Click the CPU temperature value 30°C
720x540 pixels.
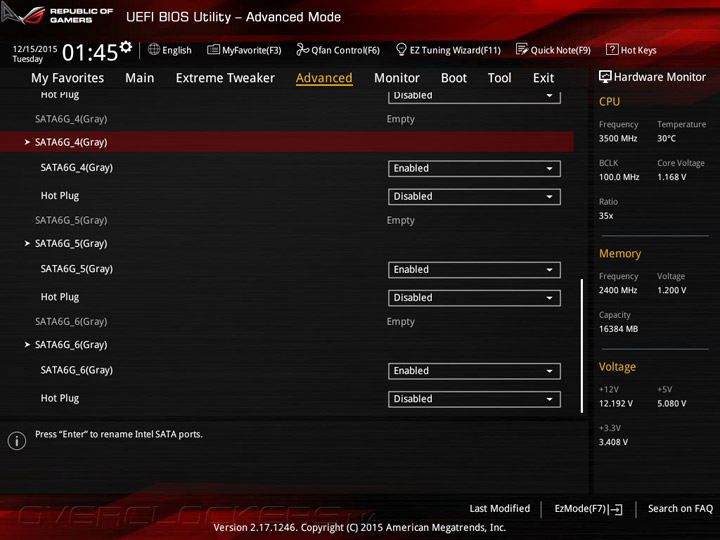tap(666, 138)
